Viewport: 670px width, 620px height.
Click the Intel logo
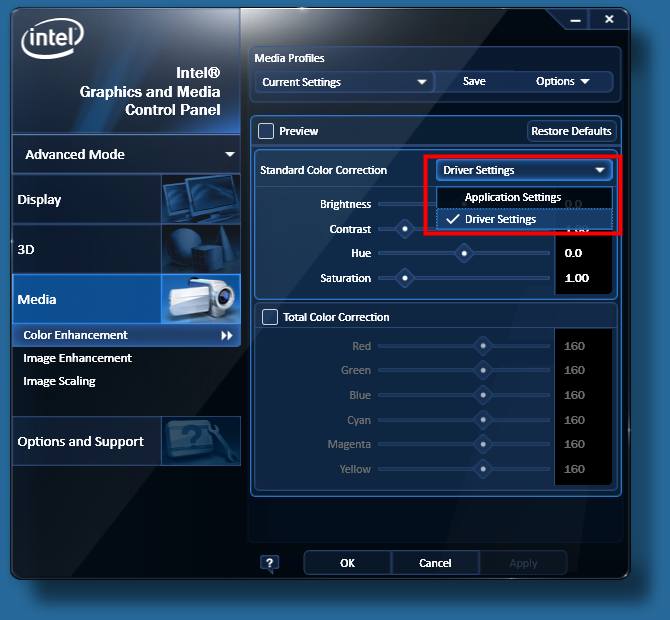tap(52, 38)
